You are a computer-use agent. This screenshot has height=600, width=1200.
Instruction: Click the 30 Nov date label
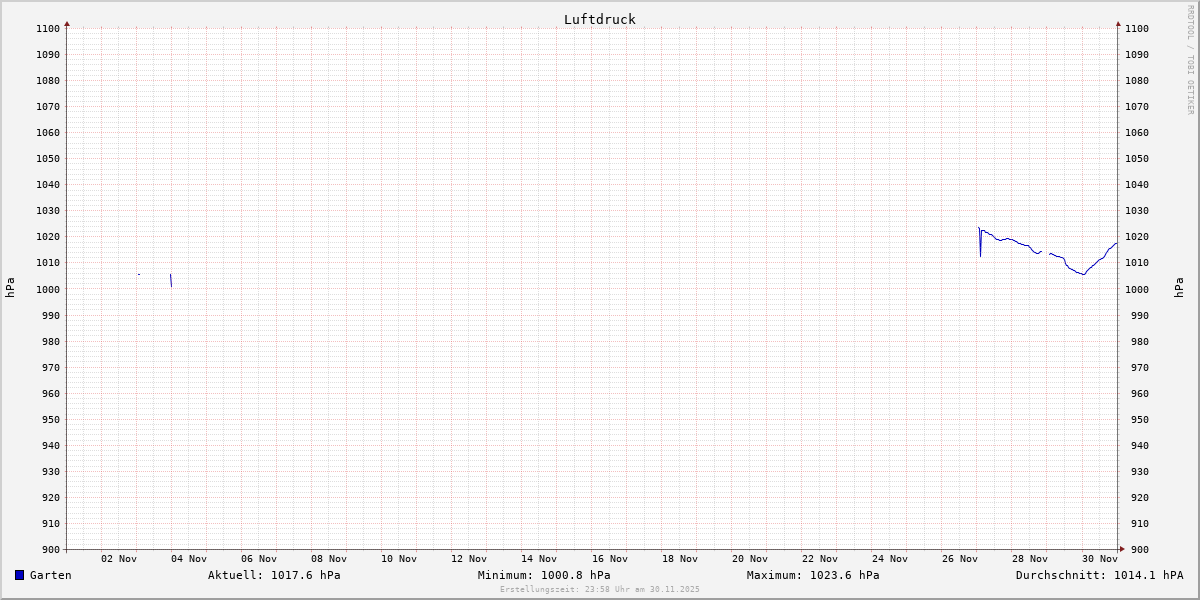point(1100,559)
